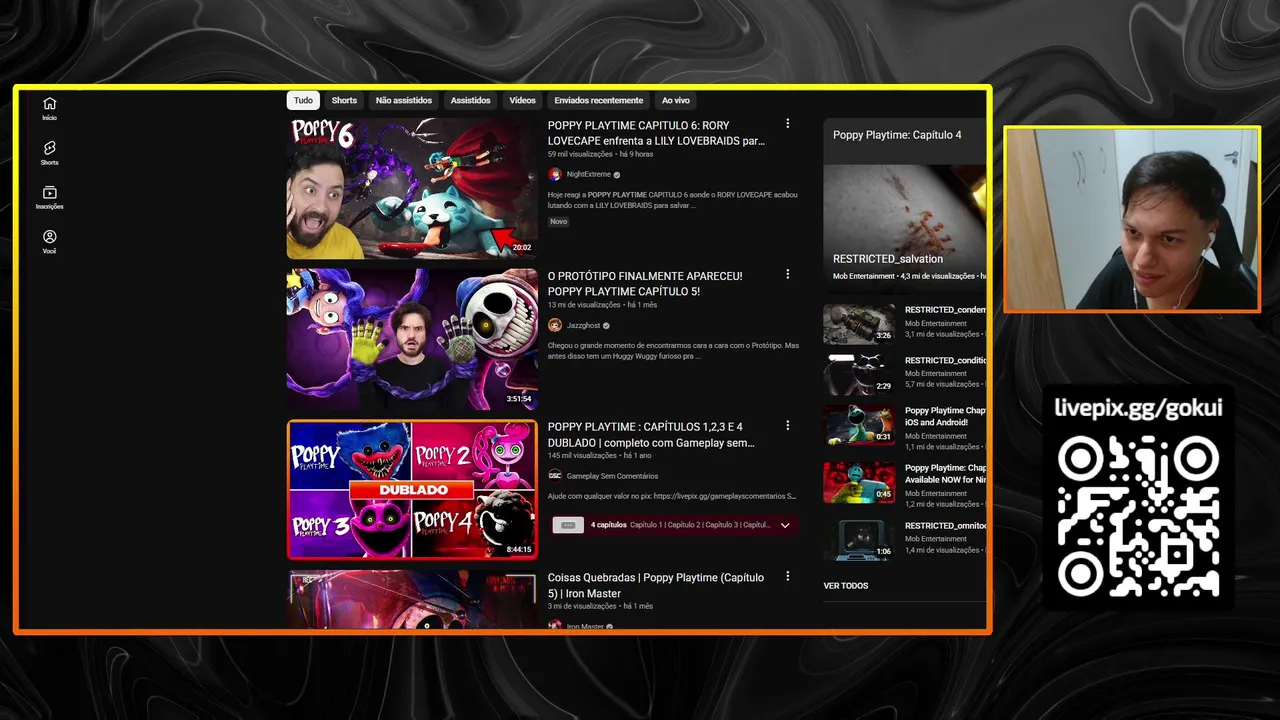This screenshot has width=1280, height=720.
Task: Click Jazzghost channel avatar
Action: coord(555,325)
